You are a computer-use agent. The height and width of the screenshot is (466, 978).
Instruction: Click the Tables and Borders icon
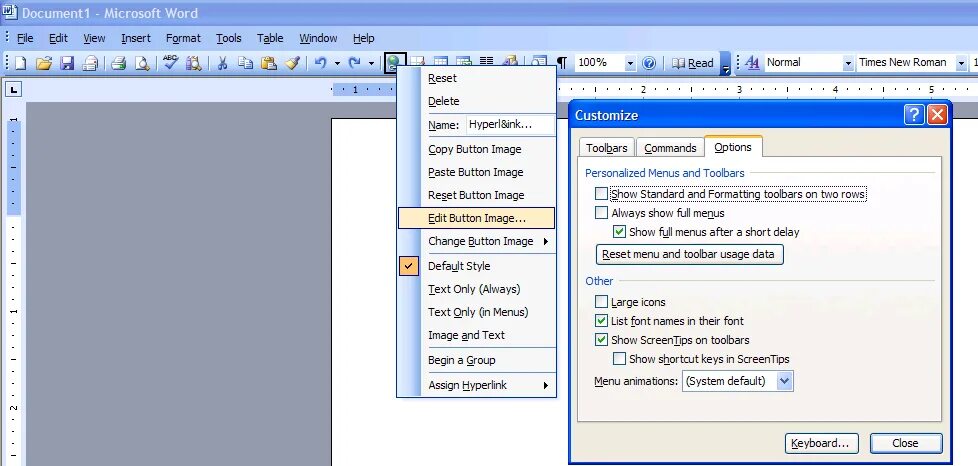pos(417,62)
